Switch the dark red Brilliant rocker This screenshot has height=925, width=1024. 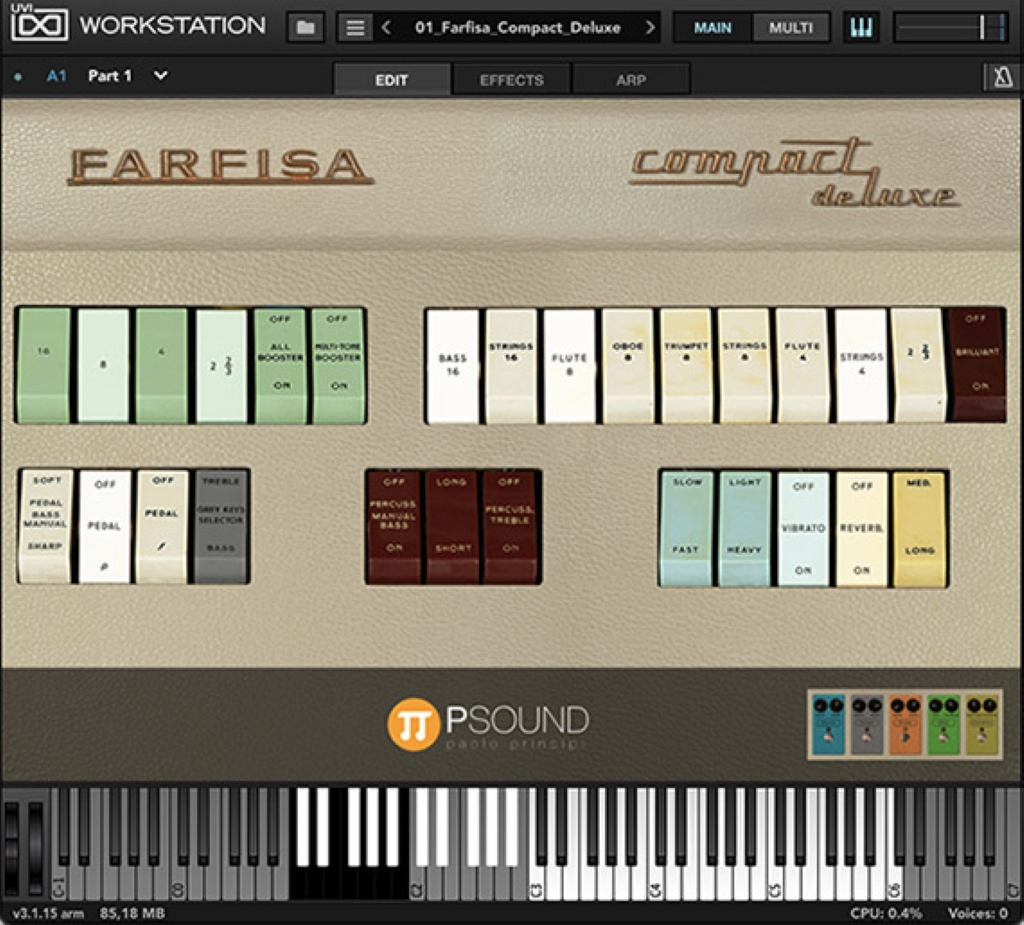click(x=977, y=365)
